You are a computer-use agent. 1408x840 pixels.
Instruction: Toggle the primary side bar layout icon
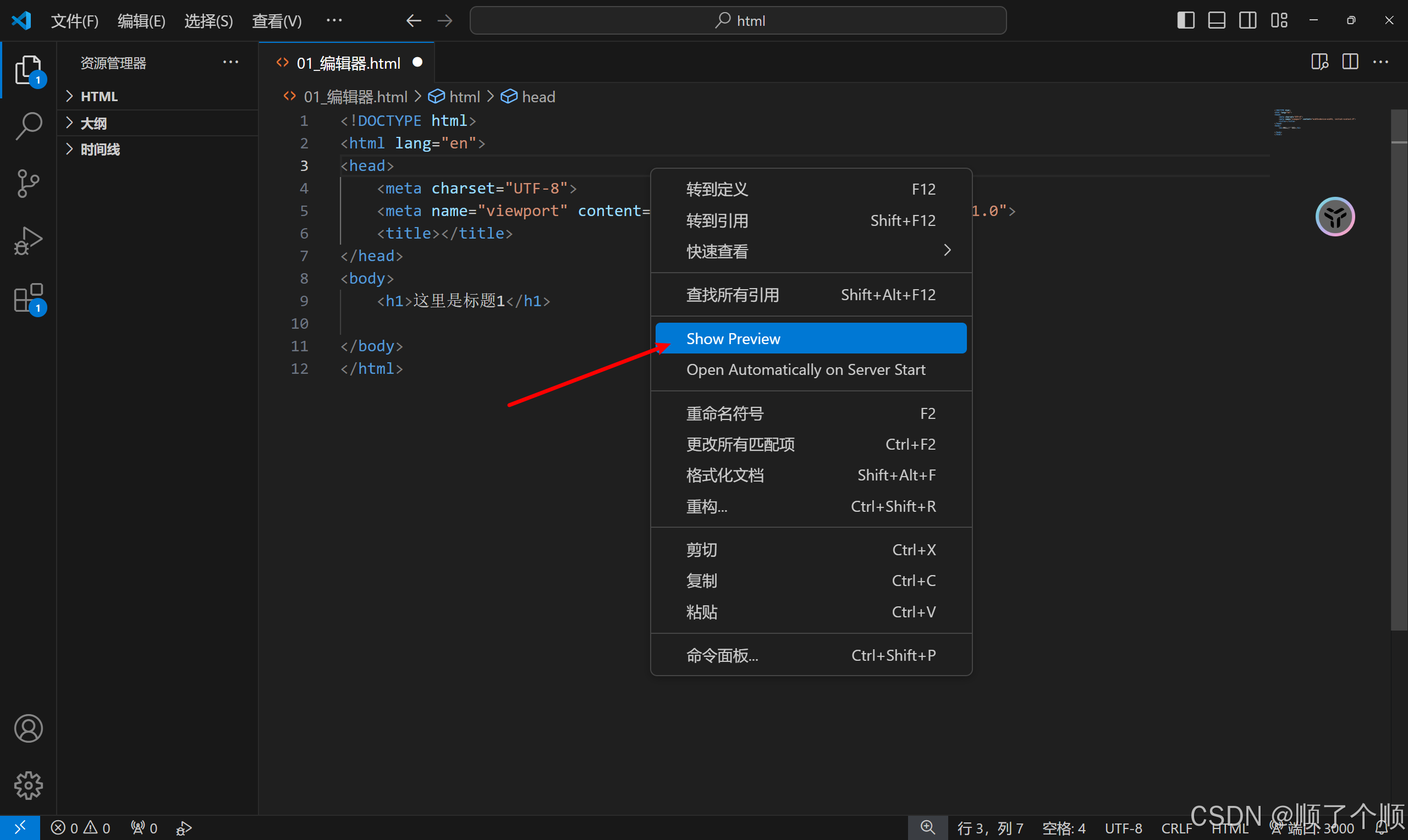(1185, 20)
